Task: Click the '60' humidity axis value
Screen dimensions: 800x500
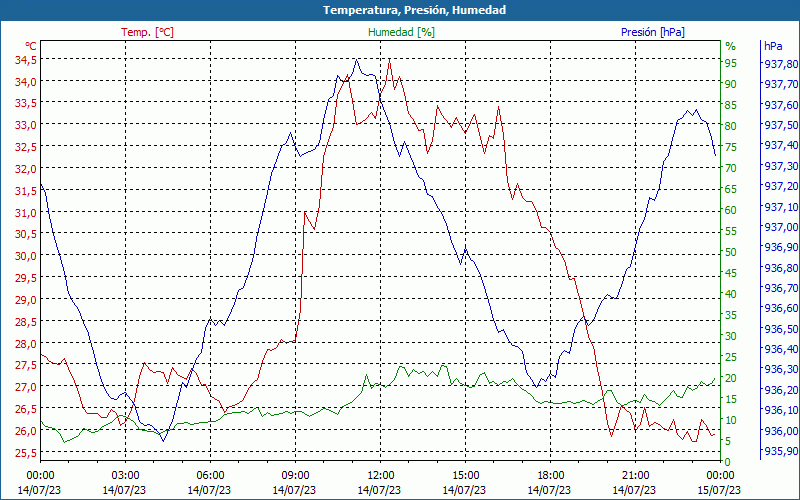Action: pos(731,210)
